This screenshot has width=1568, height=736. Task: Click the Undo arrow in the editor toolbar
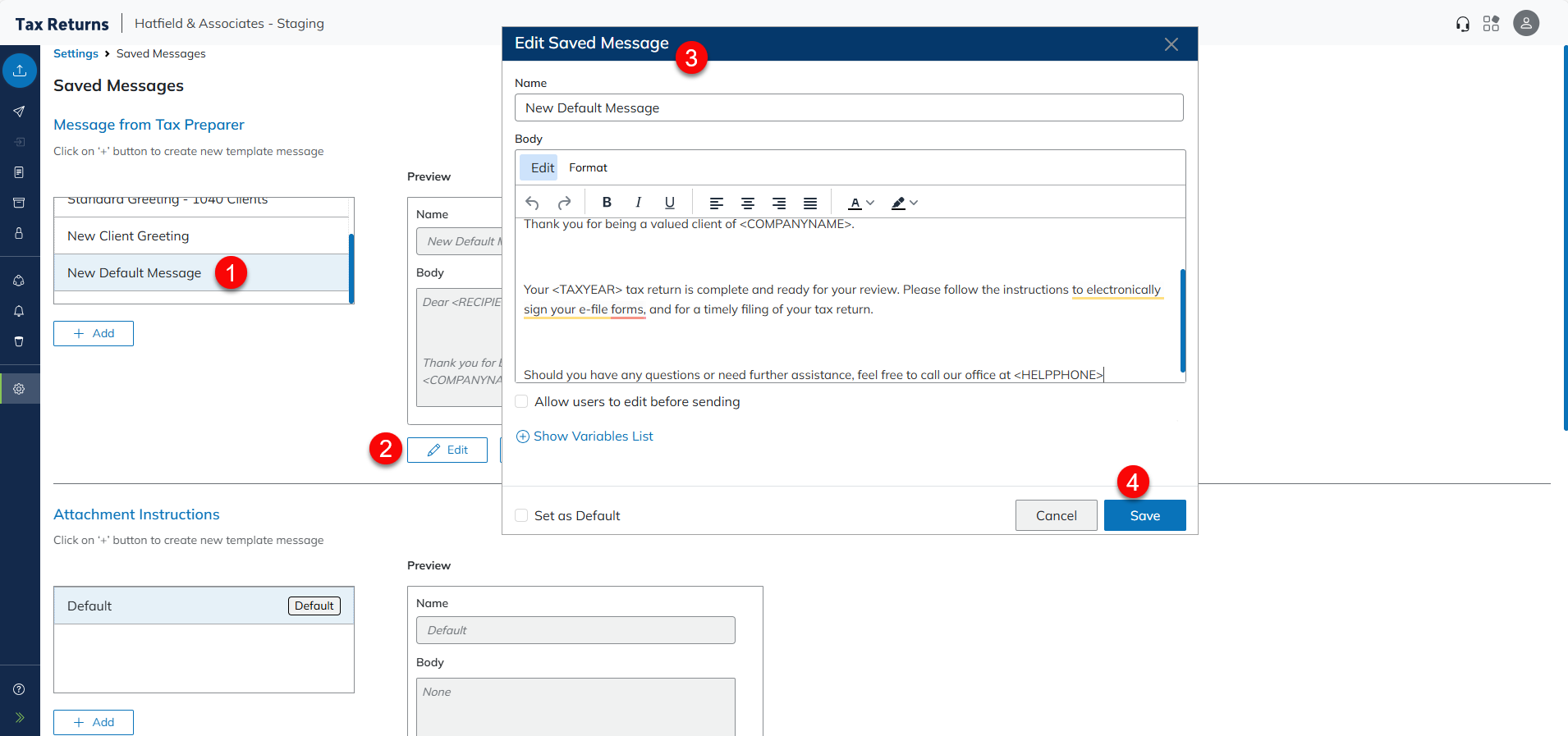point(532,203)
